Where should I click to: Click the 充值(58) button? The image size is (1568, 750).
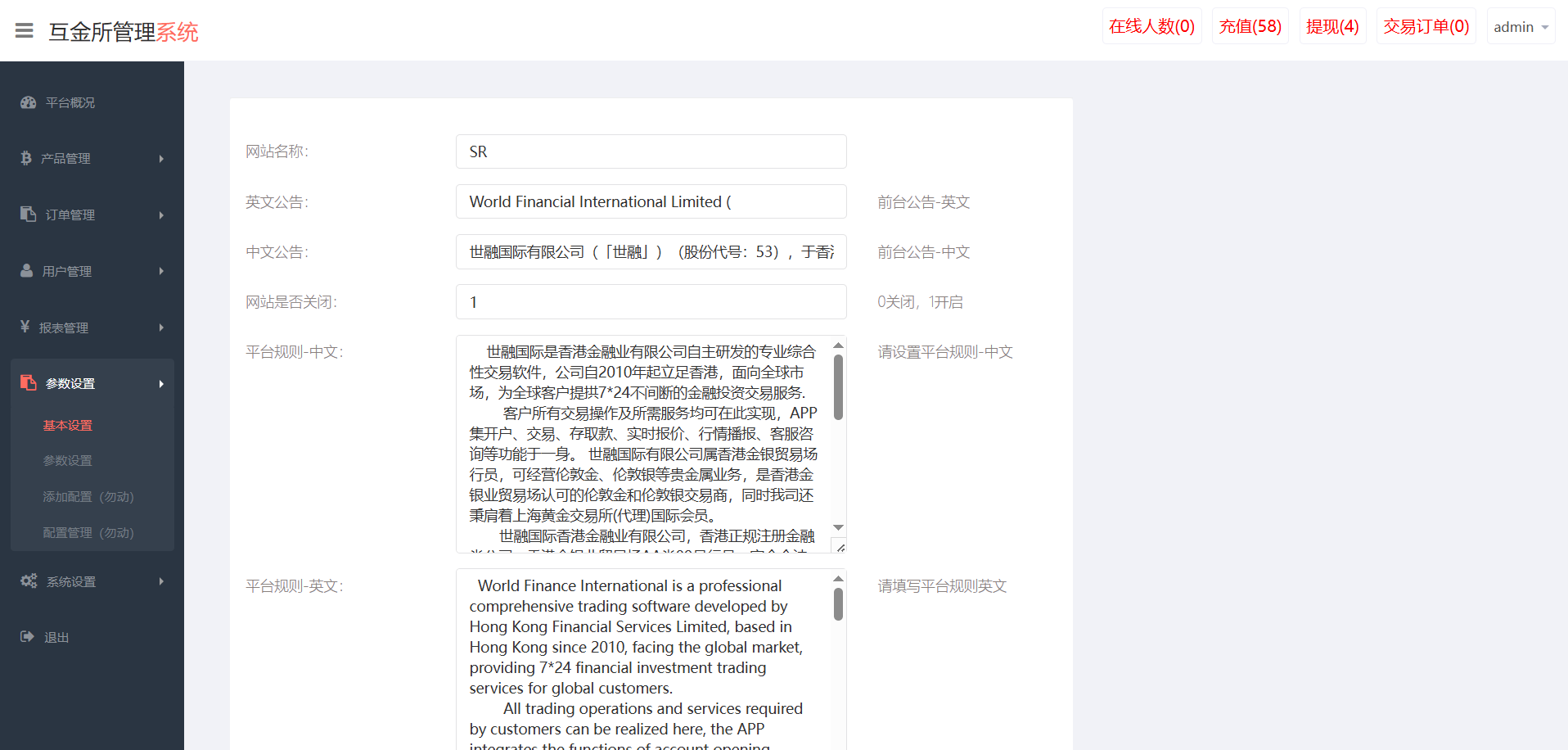coord(1250,27)
